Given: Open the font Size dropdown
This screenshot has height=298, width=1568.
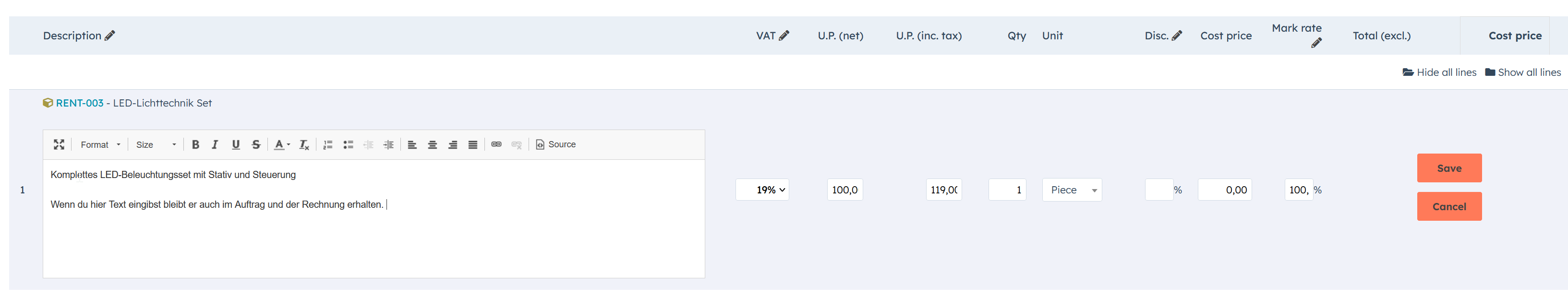Looking at the screenshot, I should [x=156, y=144].
